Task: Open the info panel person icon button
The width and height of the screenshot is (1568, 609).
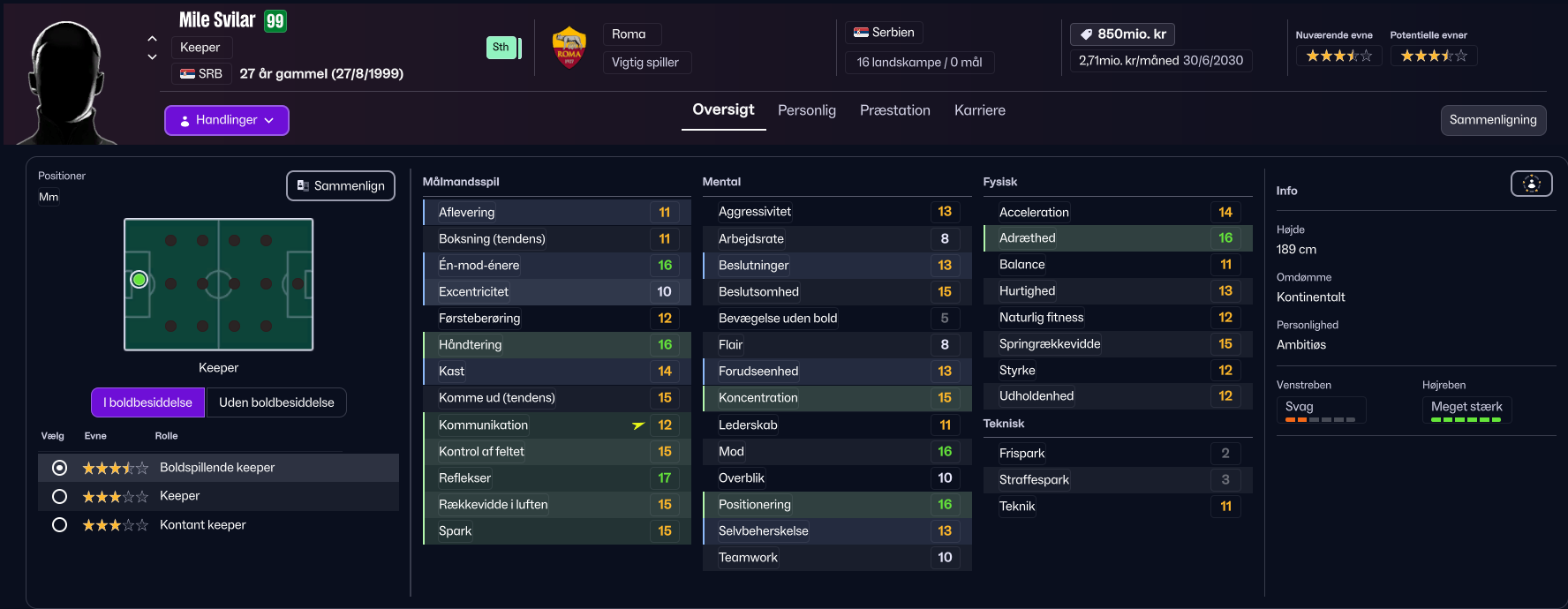Action: [x=1532, y=184]
